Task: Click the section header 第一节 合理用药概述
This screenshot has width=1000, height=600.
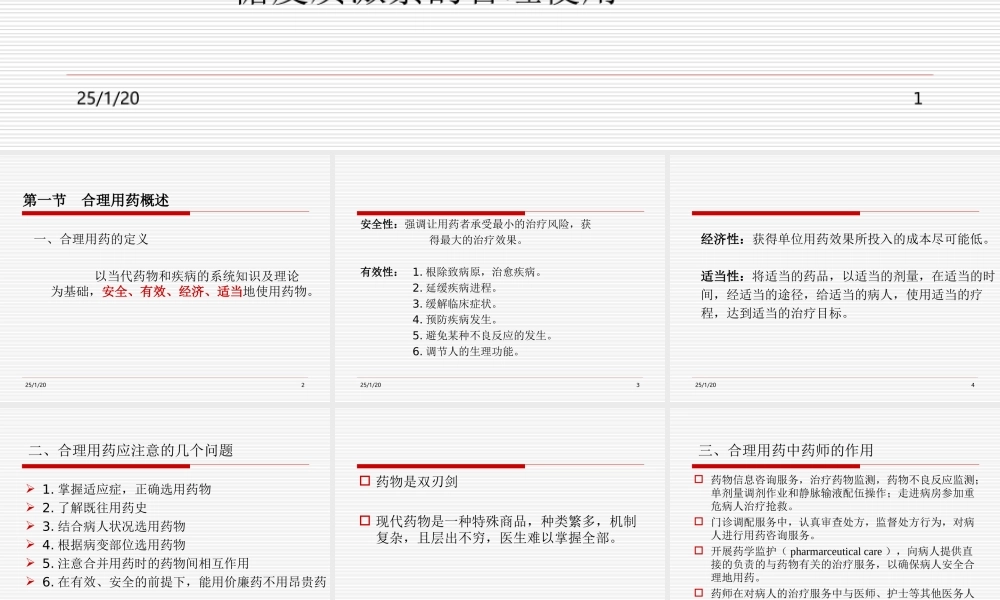Action: coord(95,199)
